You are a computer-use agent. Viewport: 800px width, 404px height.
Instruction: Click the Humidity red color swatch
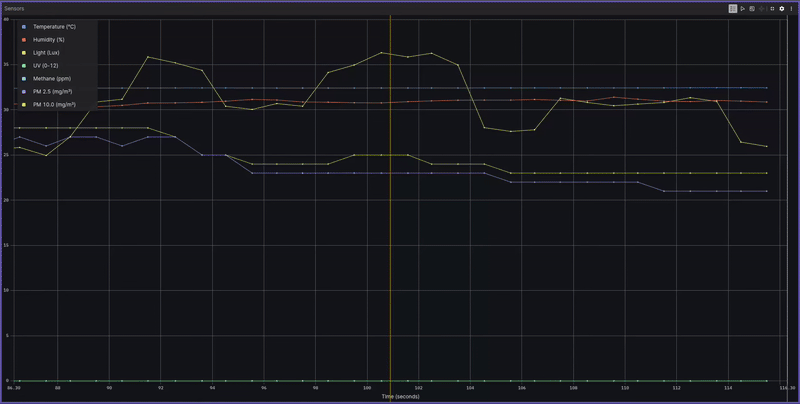(x=24, y=39)
